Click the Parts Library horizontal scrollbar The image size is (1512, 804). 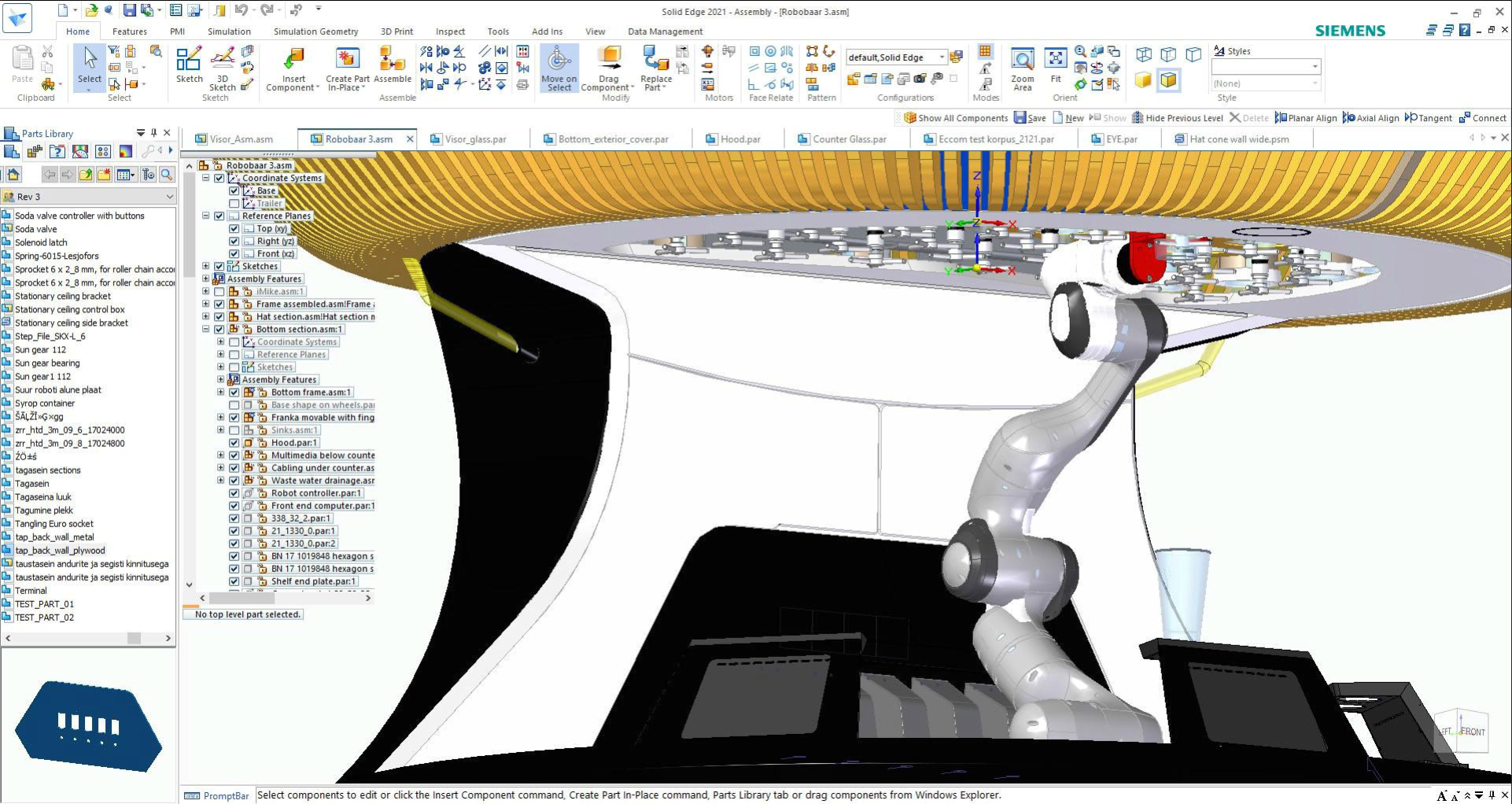[88, 638]
